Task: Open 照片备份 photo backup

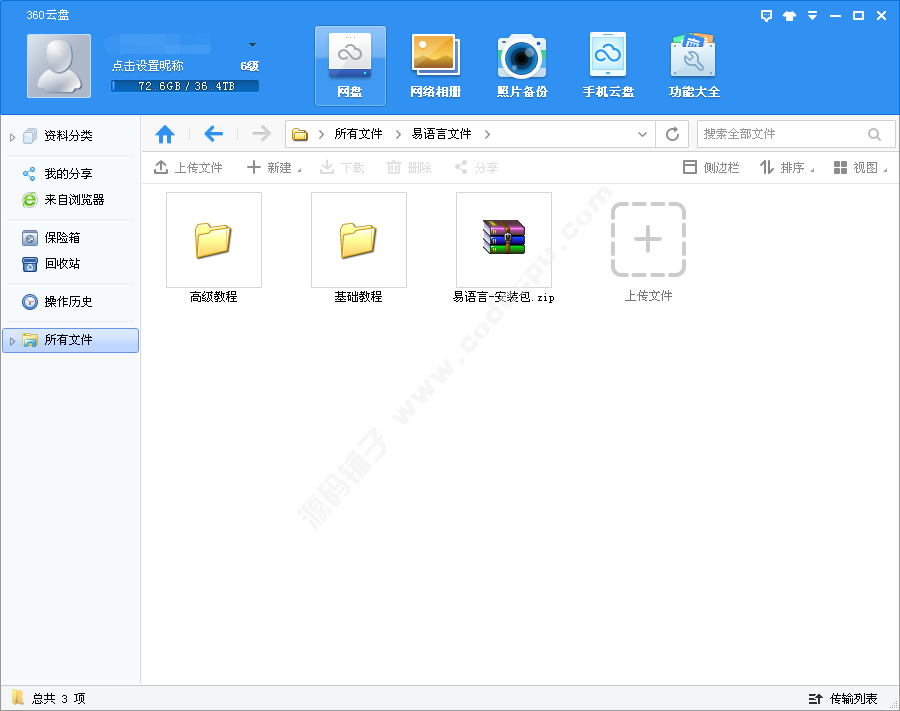Action: pos(522,66)
